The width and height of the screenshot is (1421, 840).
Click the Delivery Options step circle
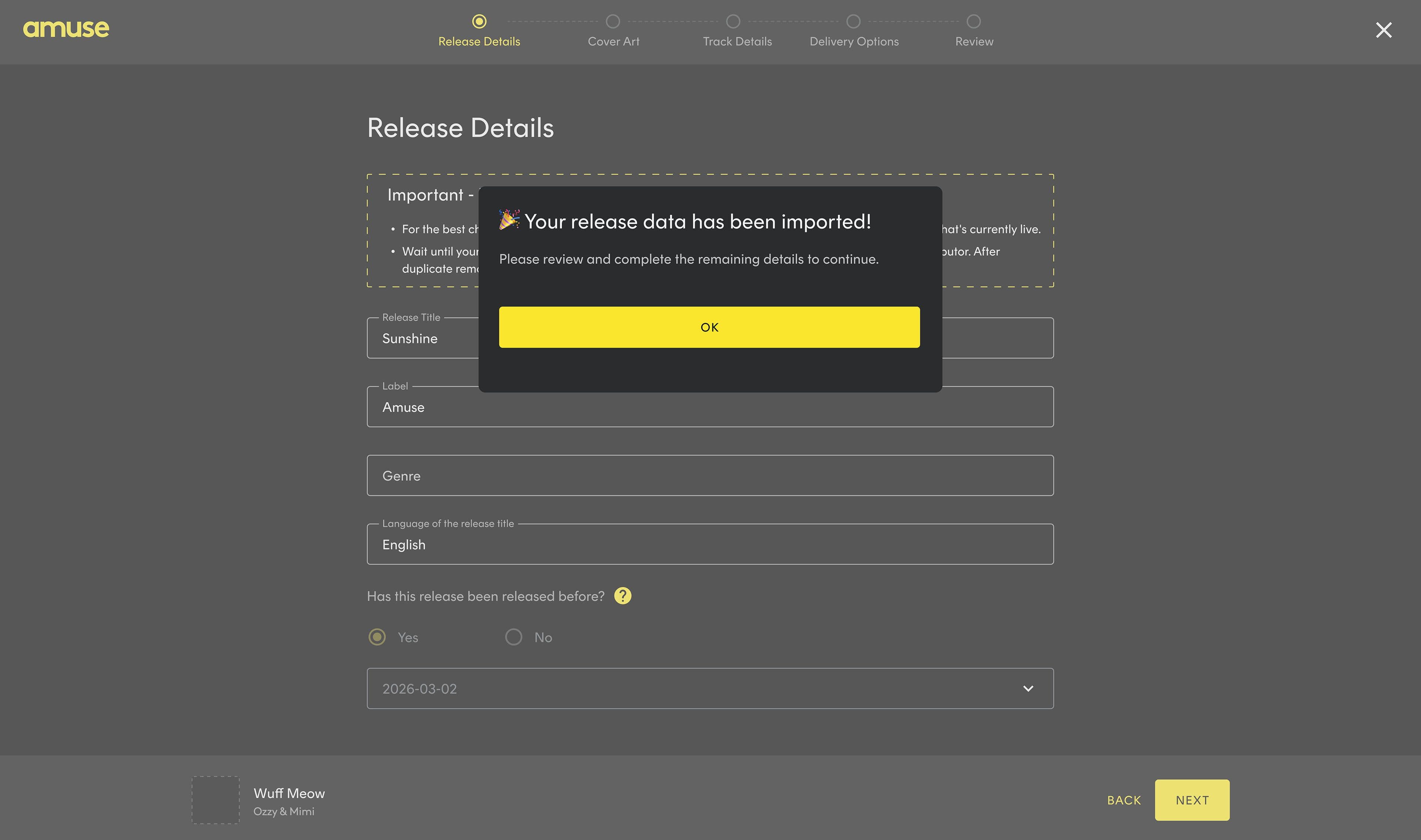853,21
